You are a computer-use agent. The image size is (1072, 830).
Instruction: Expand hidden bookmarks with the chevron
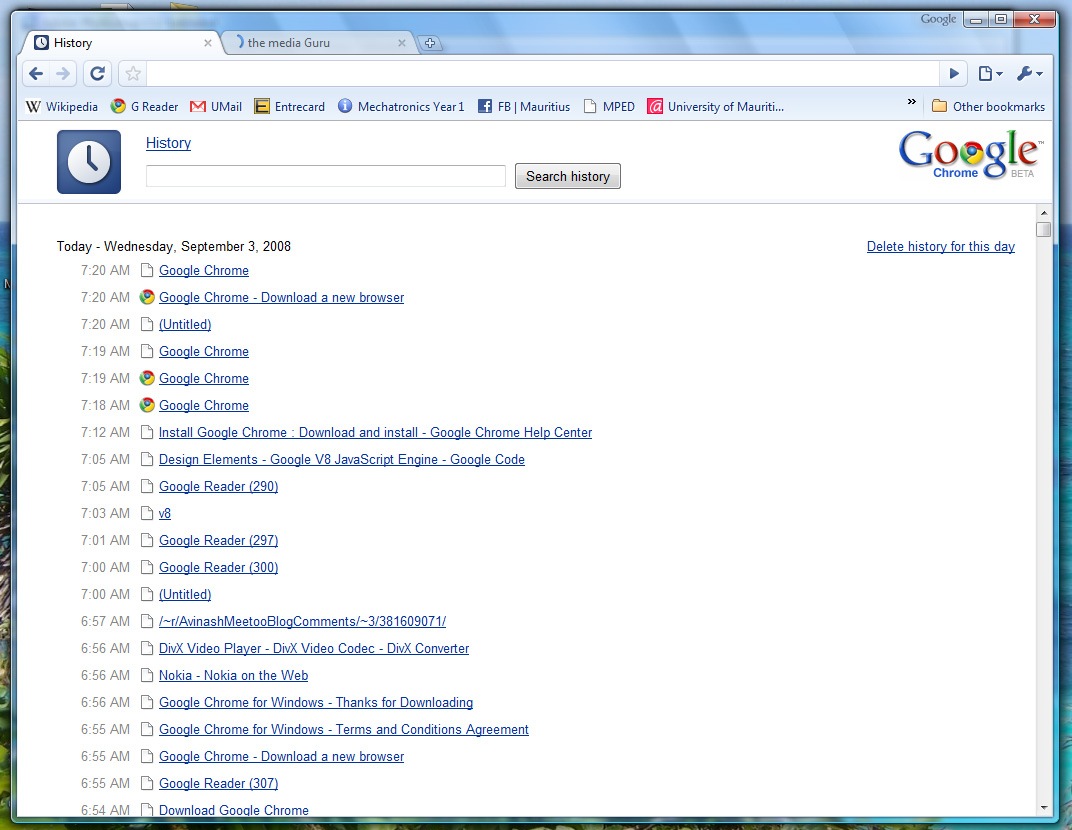(911, 102)
